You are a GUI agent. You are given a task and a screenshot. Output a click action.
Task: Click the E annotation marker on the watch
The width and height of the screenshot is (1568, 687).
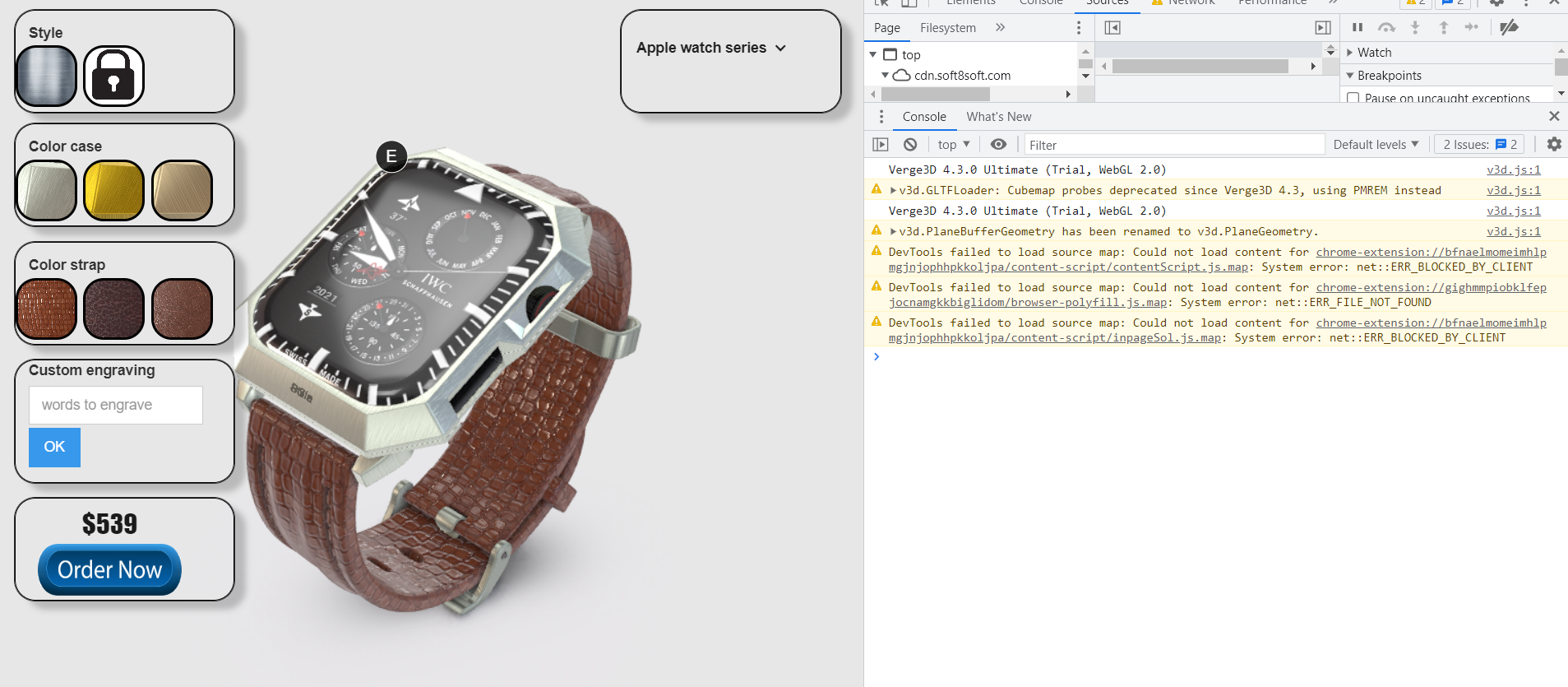[391, 156]
